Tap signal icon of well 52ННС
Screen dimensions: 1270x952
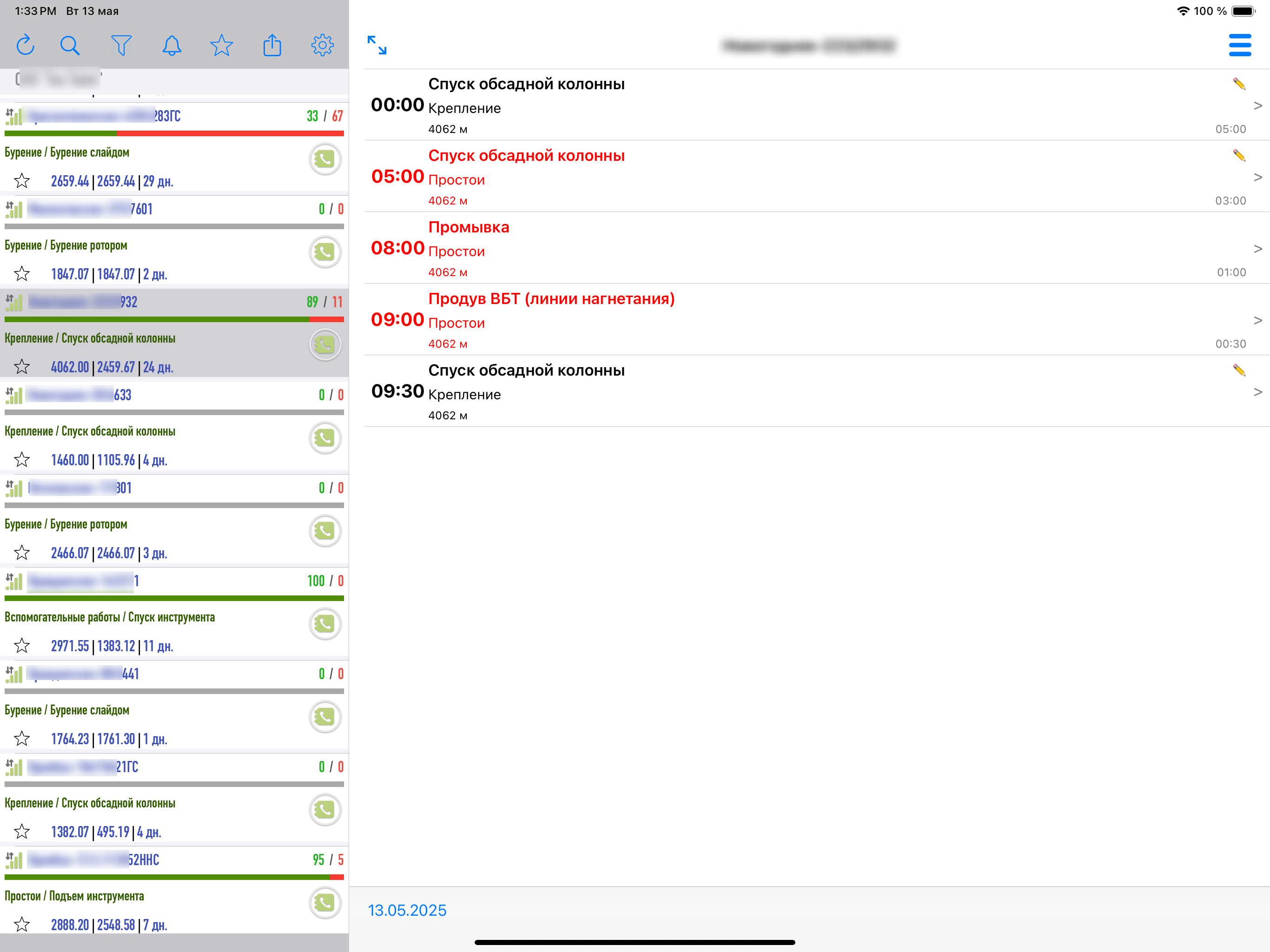click(x=14, y=860)
